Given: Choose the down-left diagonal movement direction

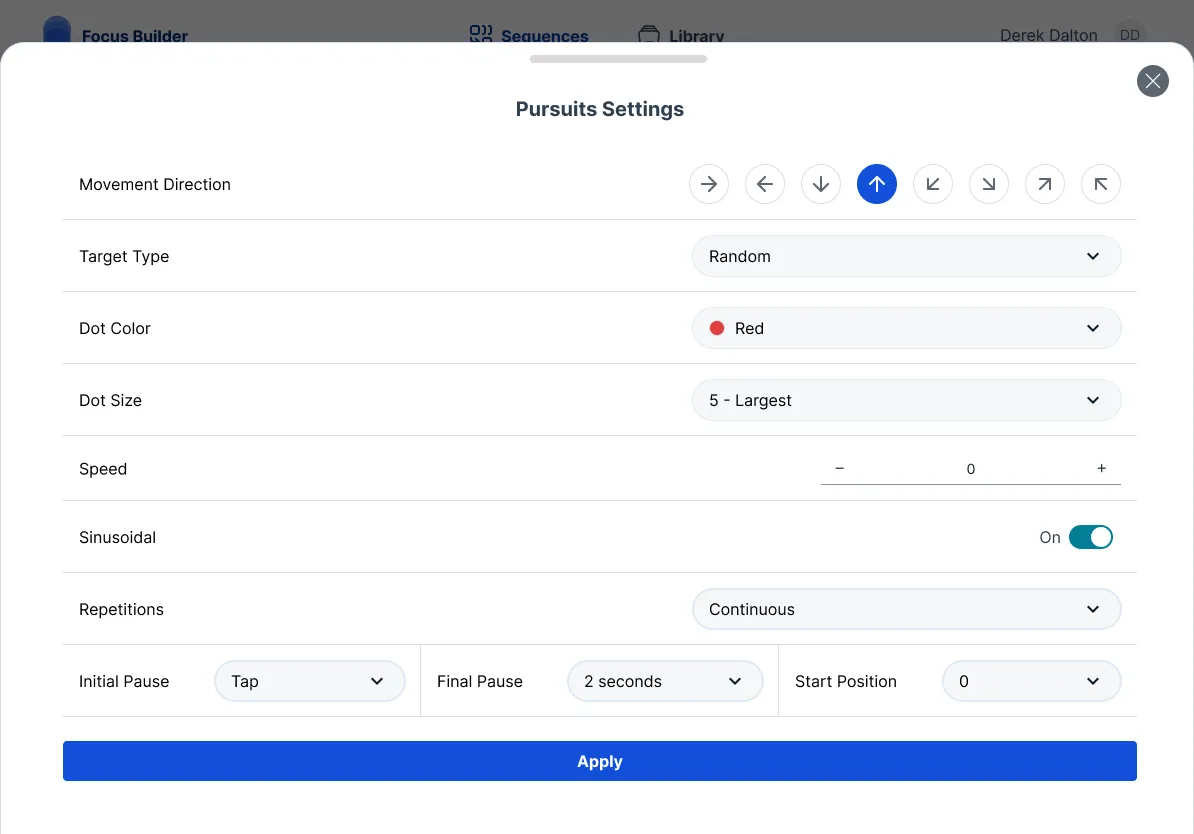Looking at the screenshot, I should tap(933, 184).
